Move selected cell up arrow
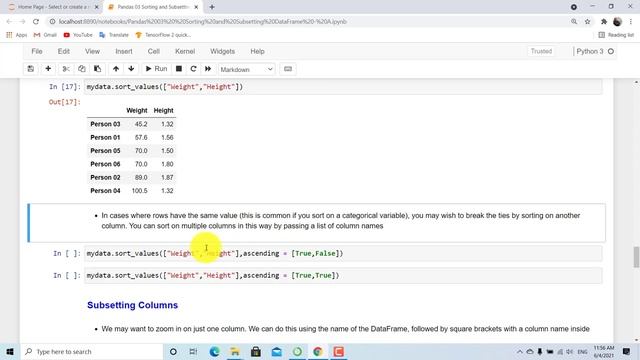 (116, 69)
